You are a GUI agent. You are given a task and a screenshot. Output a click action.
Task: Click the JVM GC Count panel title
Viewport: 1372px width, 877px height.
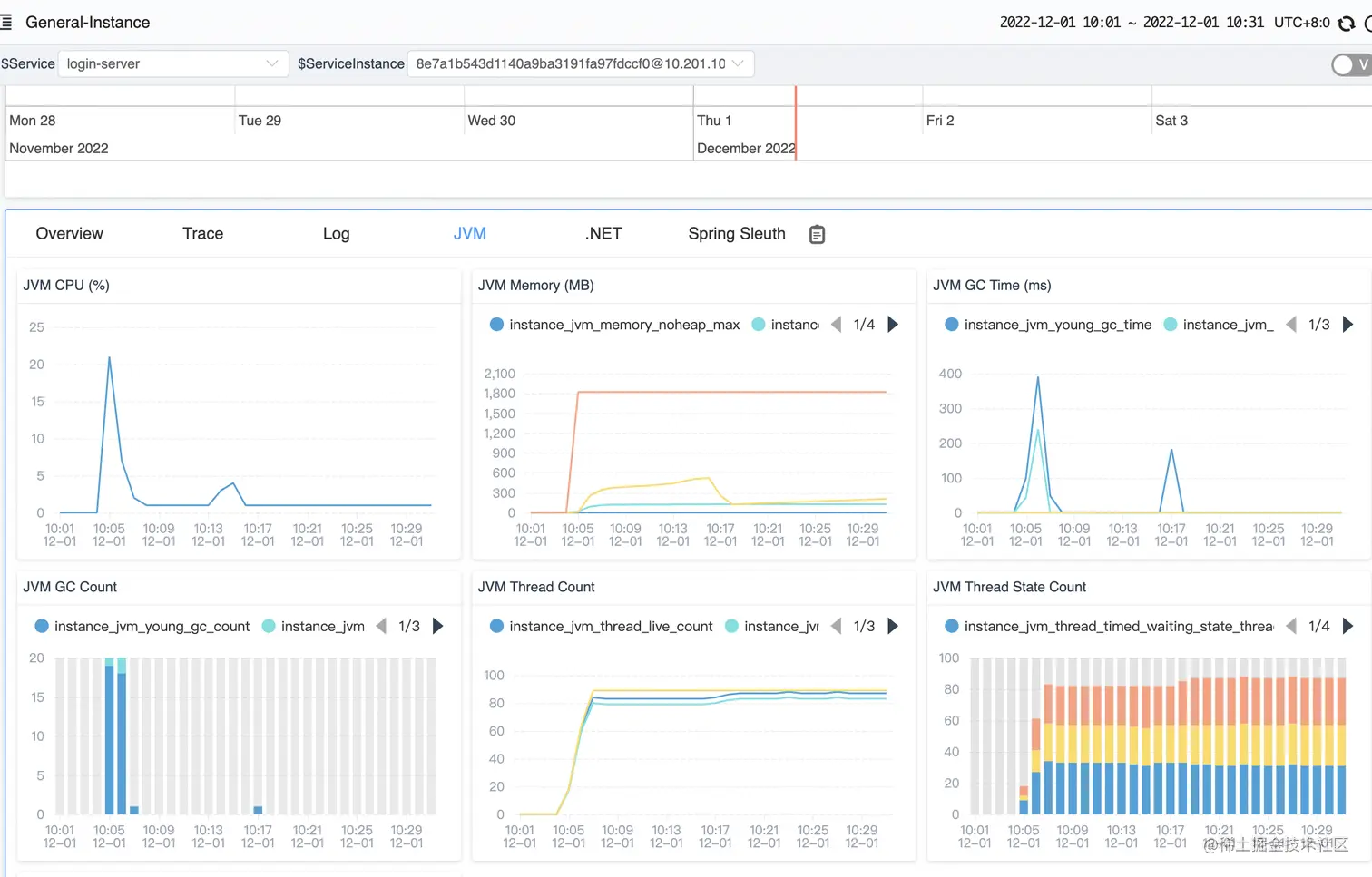(70, 587)
